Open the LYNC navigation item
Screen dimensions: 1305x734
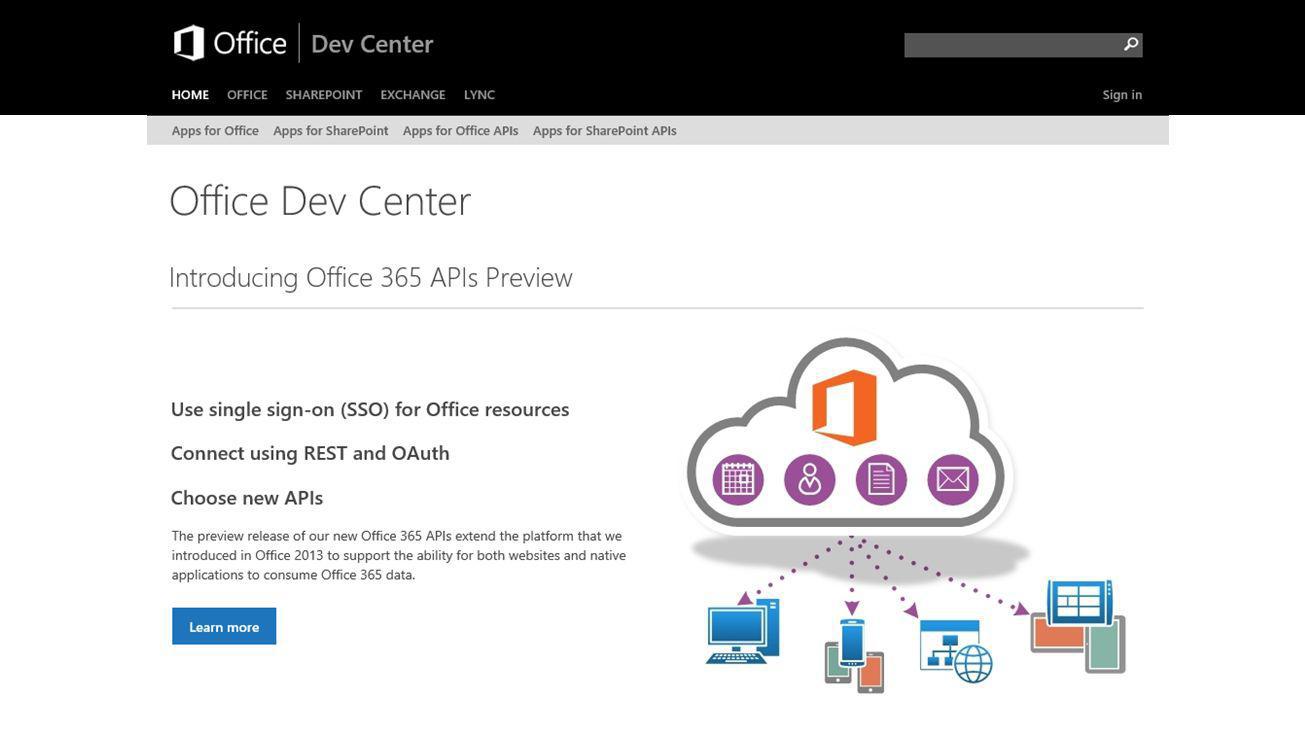click(479, 95)
